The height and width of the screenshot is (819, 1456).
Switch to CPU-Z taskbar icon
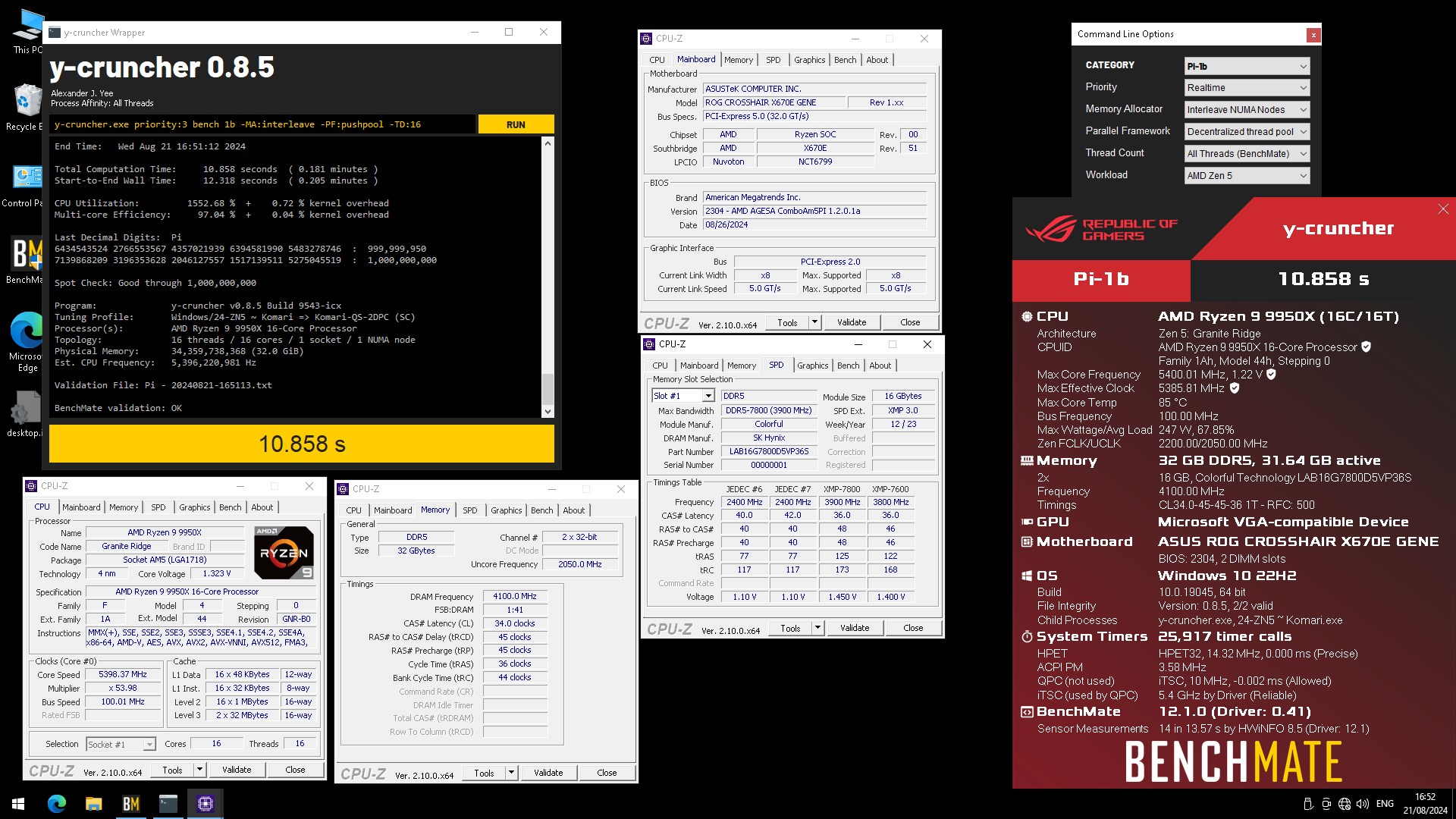point(206,804)
